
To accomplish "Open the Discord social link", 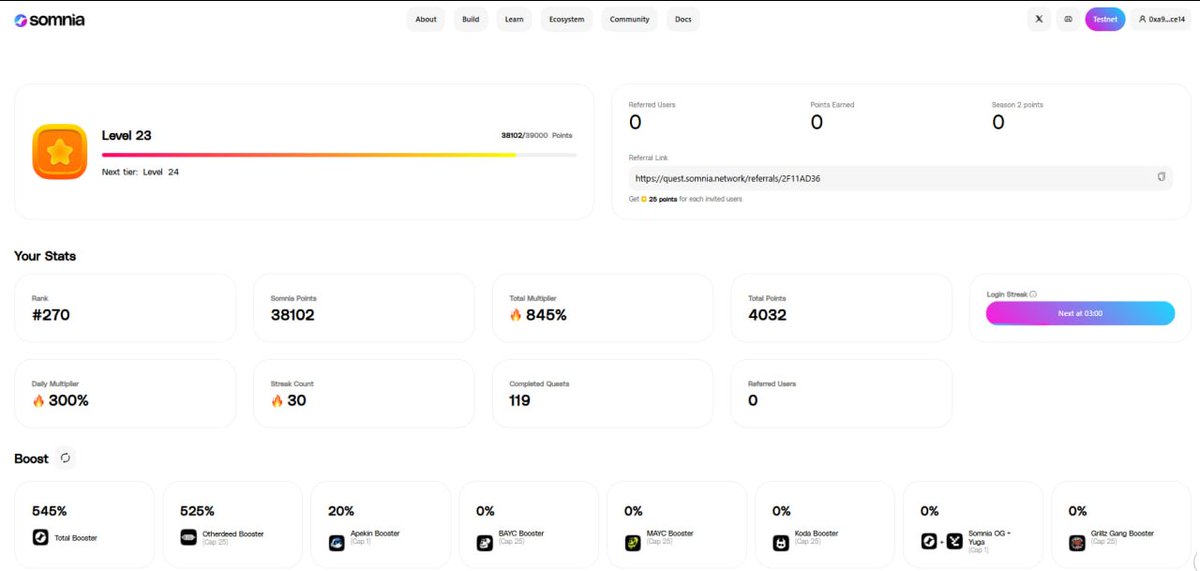I will point(1068,19).
